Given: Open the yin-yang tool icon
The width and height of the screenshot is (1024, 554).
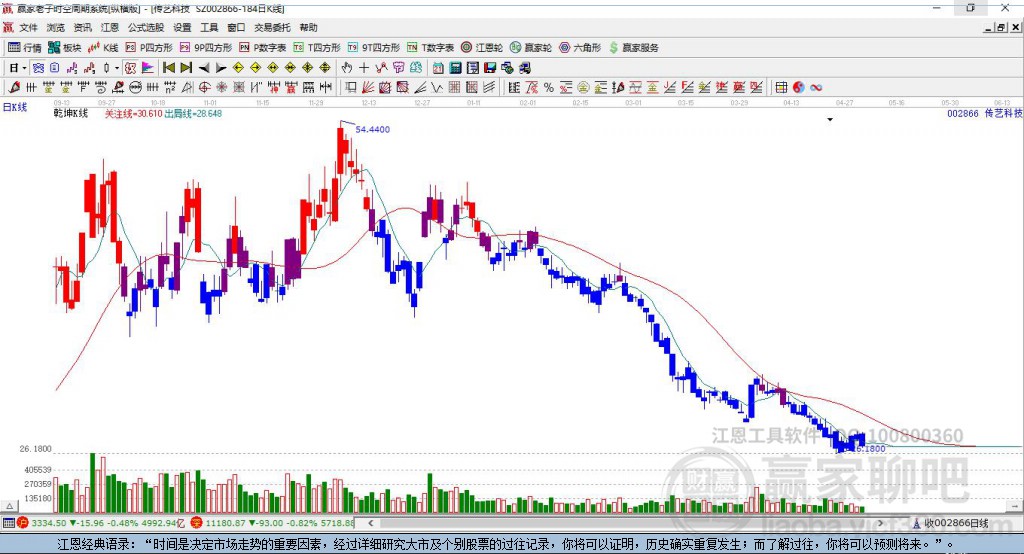Looking at the screenshot, I should click(799, 88).
